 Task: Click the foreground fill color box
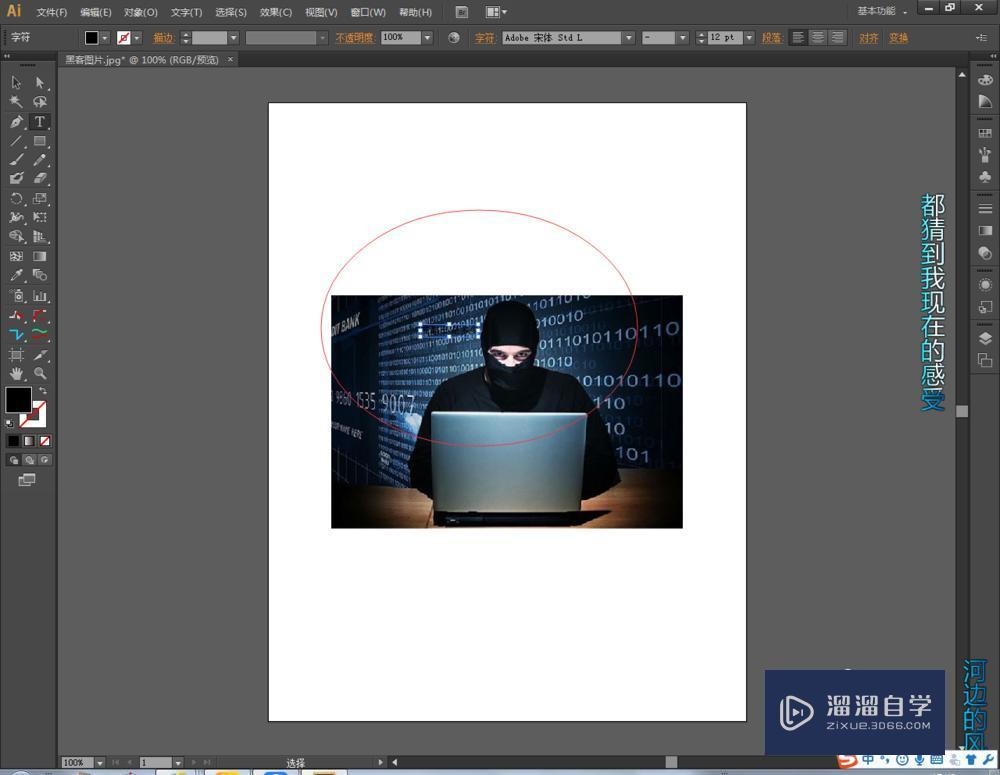point(18,400)
